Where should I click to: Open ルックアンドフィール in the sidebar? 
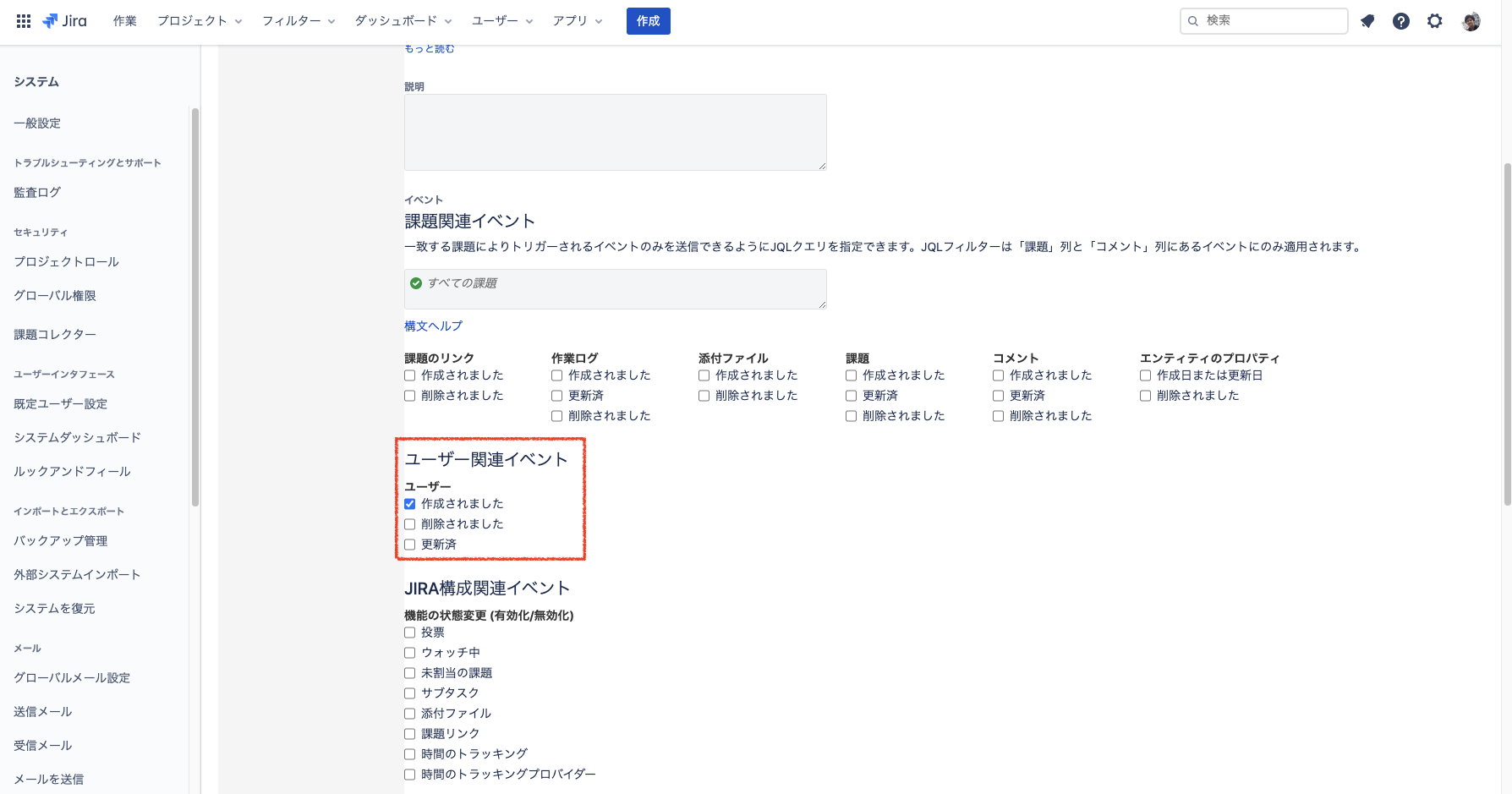(x=72, y=472)
